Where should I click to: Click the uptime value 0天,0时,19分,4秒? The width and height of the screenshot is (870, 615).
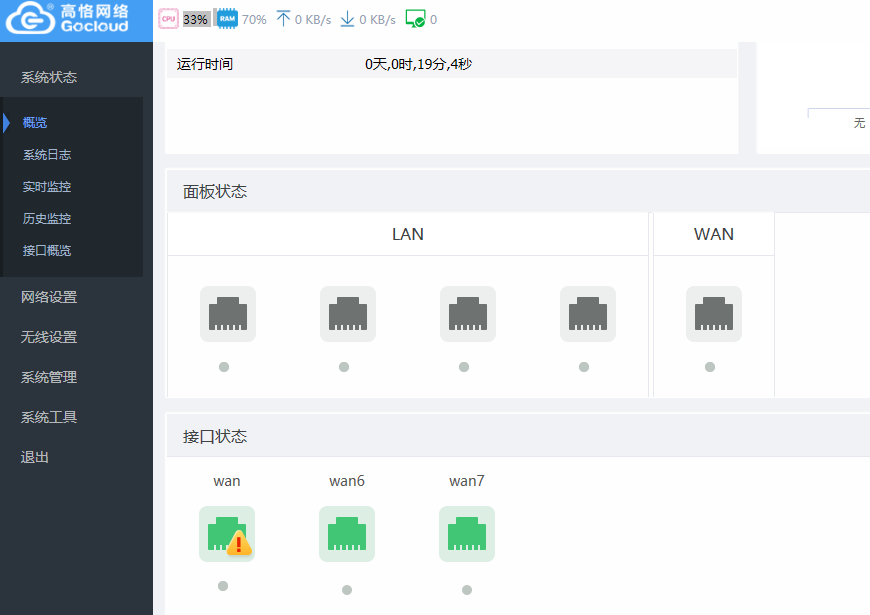pos(418,64)
